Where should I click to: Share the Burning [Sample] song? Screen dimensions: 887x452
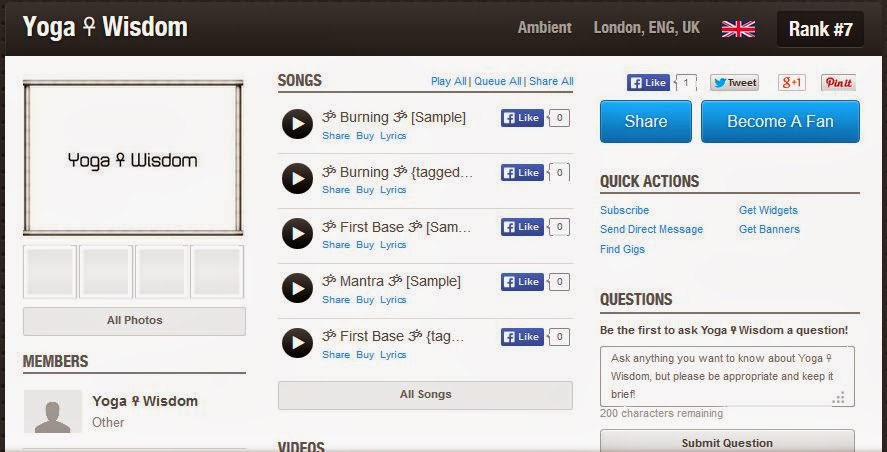tap(336, 136)
